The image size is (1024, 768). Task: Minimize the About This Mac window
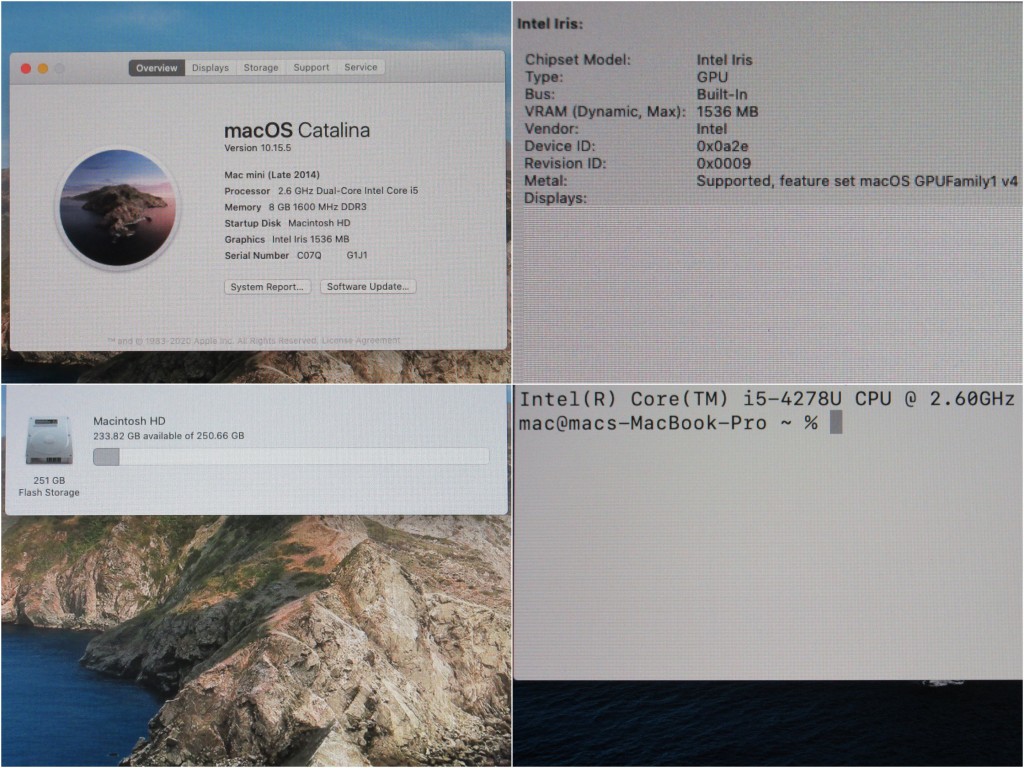click(x=42, y=69)
